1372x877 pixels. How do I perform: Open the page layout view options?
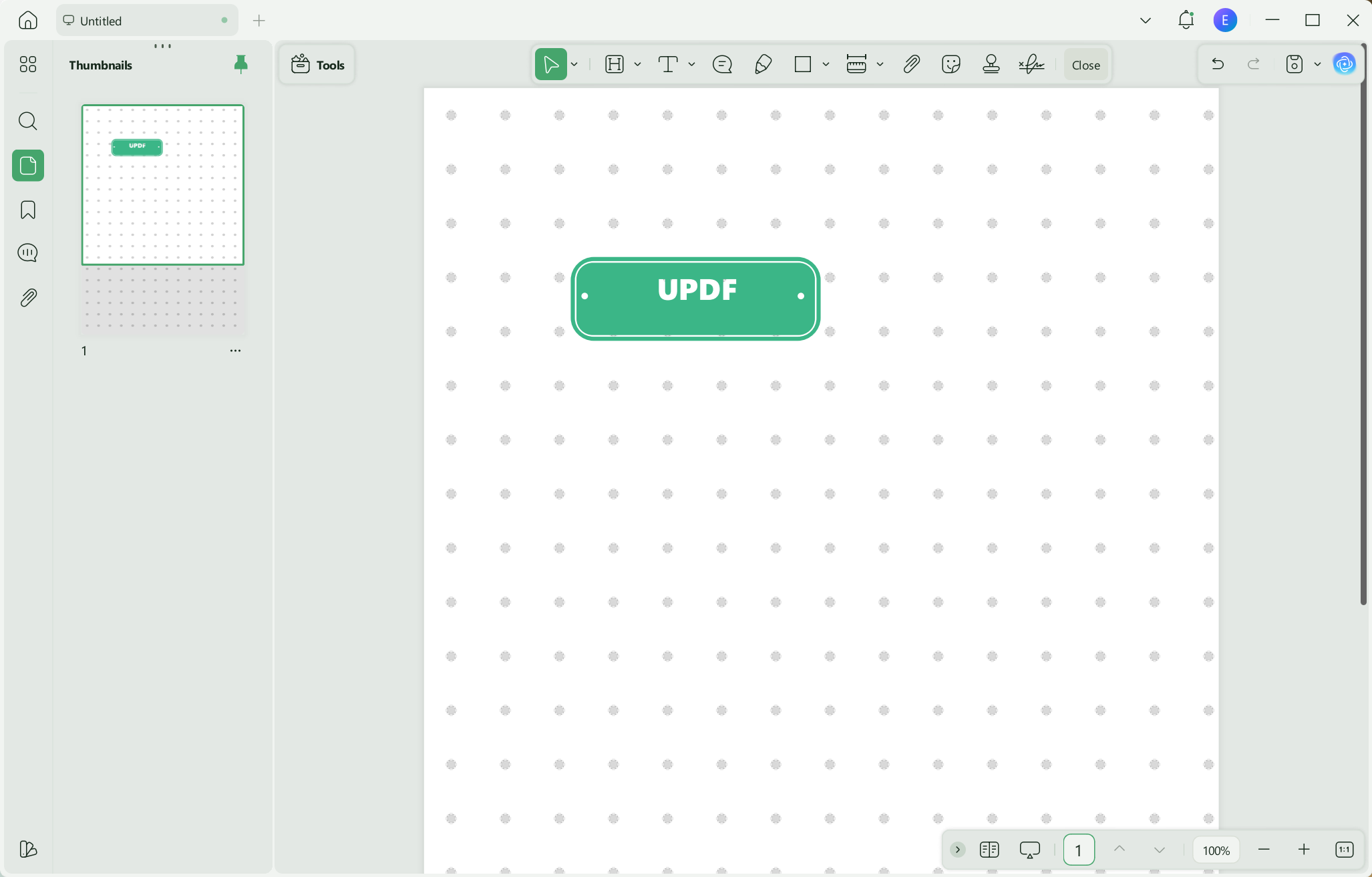click(x=989, y=850)
